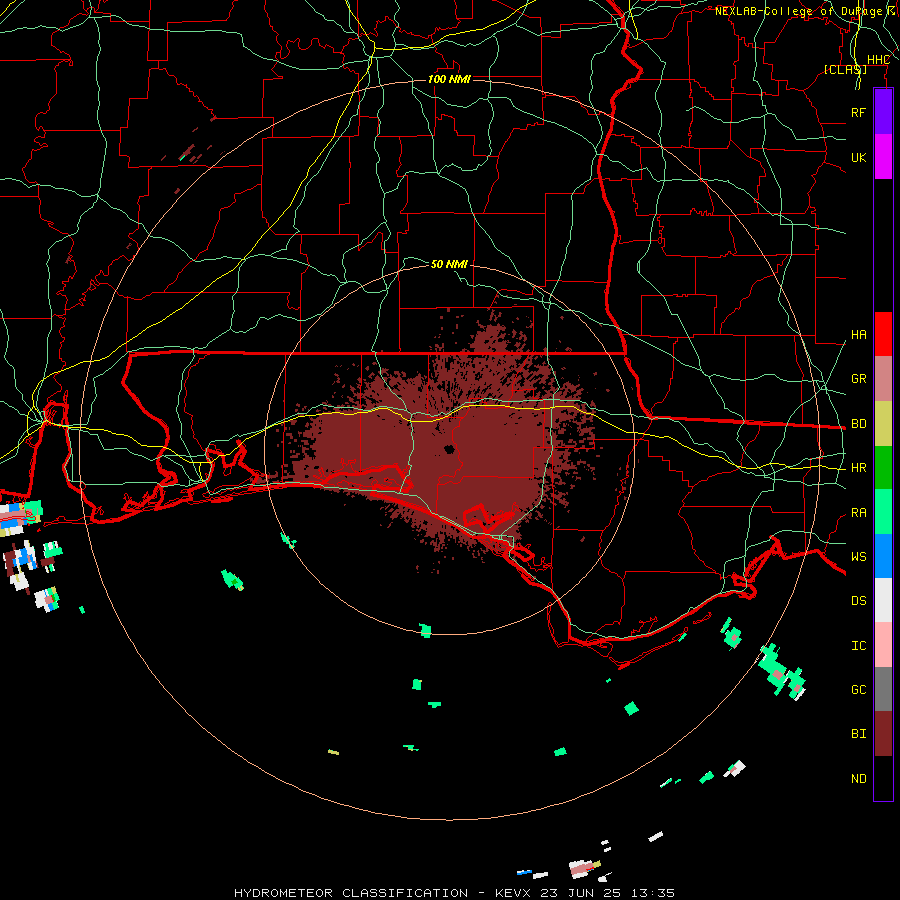Pick the light pink IC legend swatch

[883, 645]
